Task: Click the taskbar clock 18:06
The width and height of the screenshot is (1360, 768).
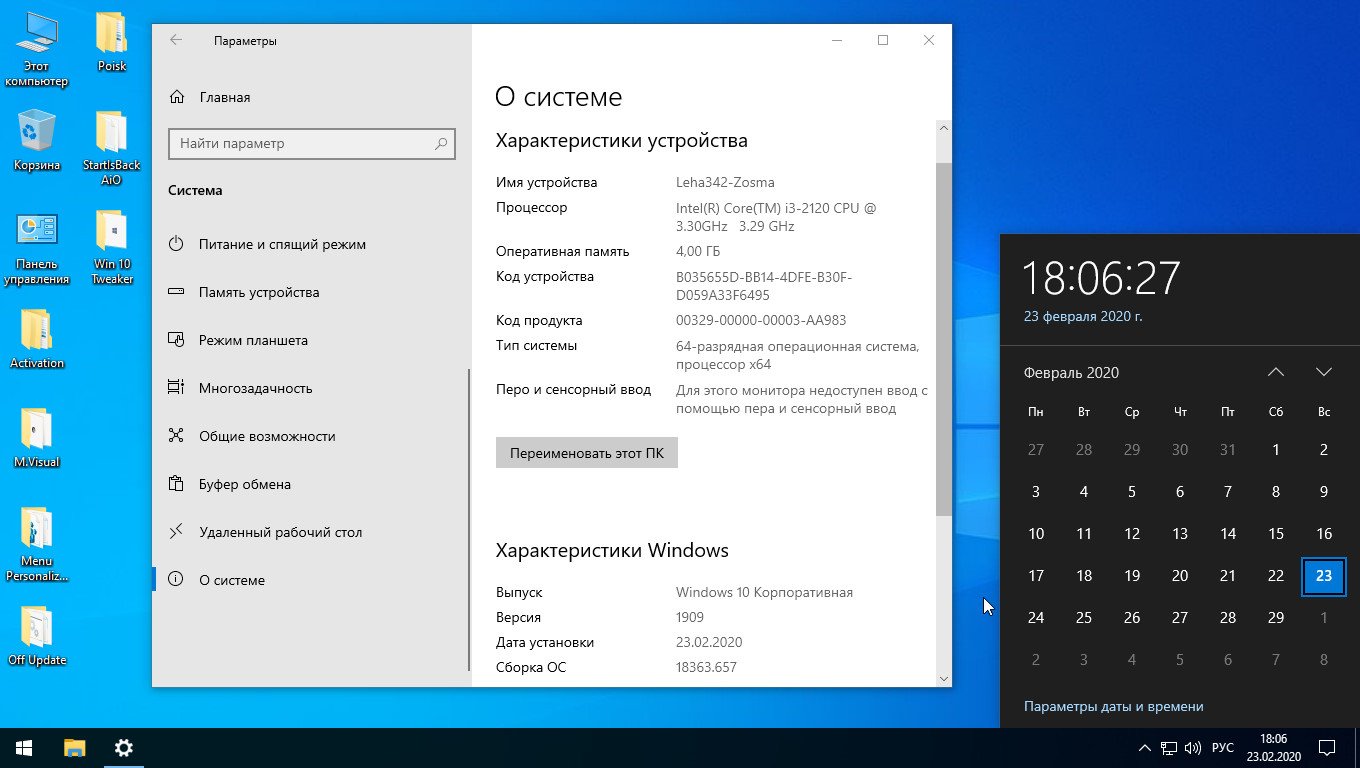Action: [1274, 747]
